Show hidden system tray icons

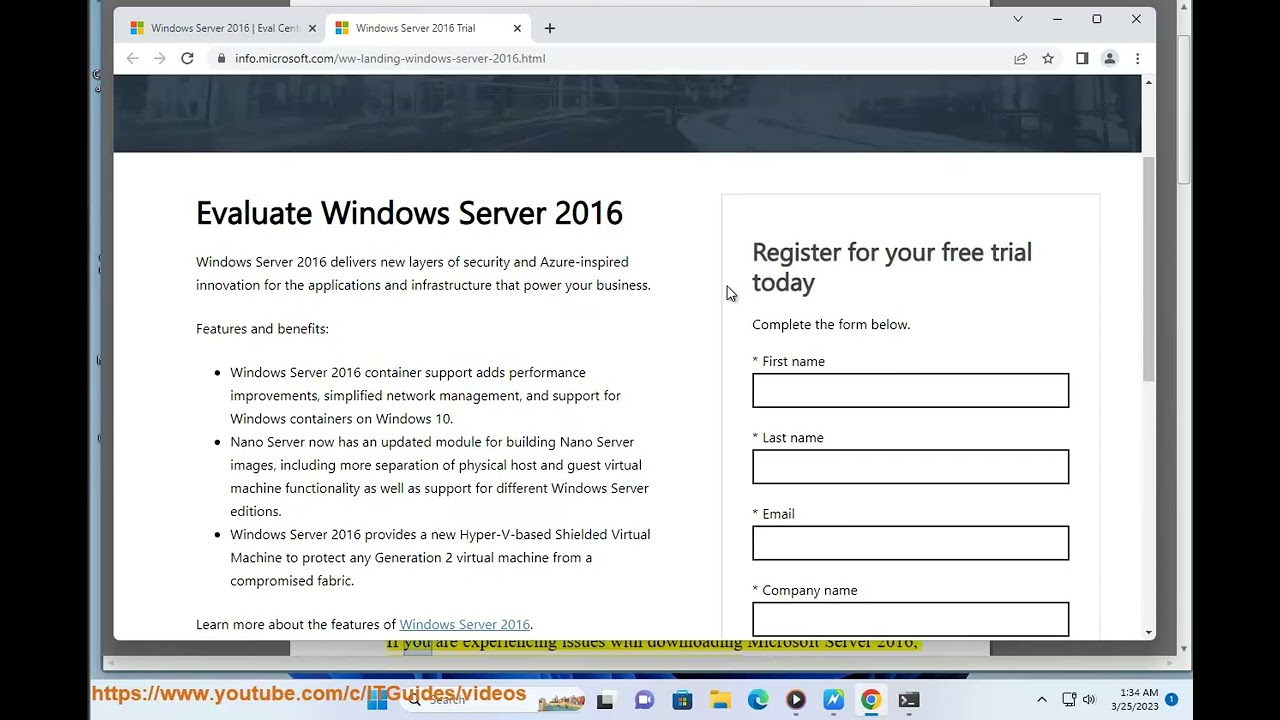tap(1041, 700)
